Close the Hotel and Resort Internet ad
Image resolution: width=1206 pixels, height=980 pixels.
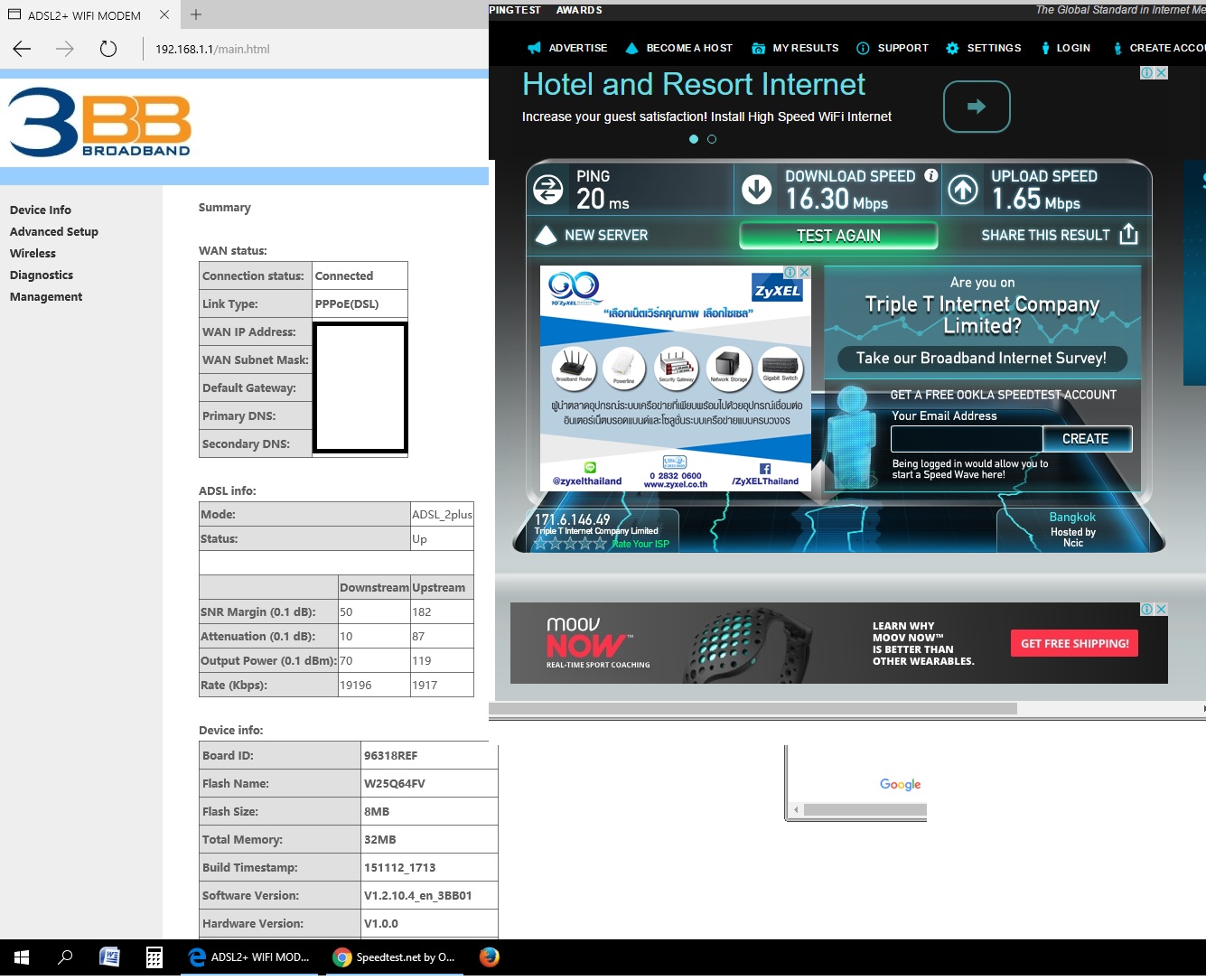[x=1162, y=73]
